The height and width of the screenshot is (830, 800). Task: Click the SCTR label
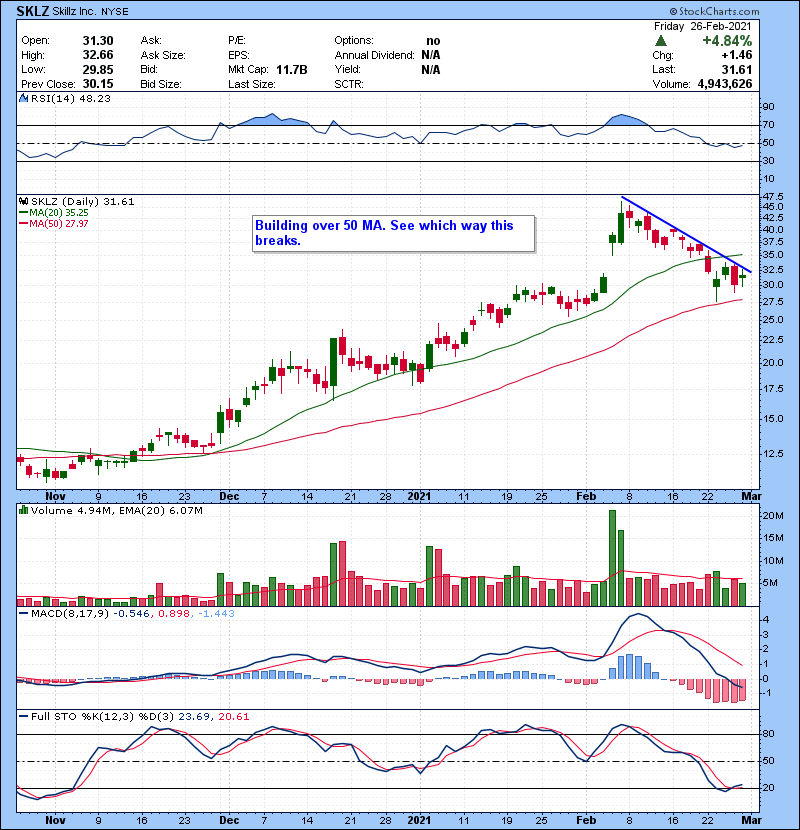(349, 84)
